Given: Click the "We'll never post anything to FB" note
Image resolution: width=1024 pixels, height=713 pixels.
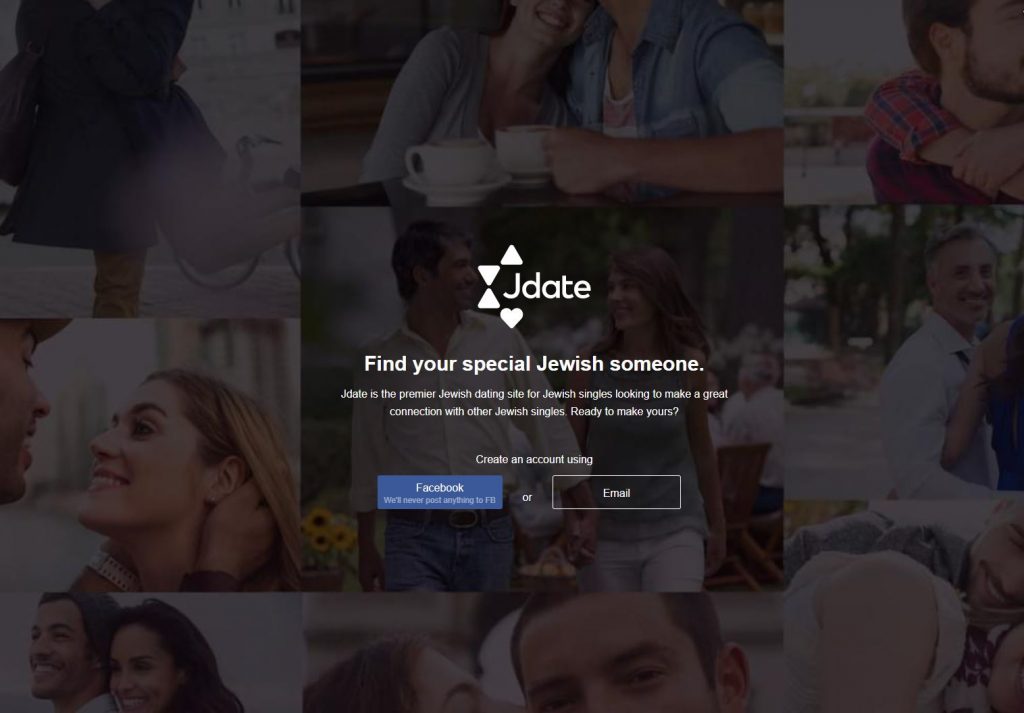Looking at the screenshot, I should [440, 500].
